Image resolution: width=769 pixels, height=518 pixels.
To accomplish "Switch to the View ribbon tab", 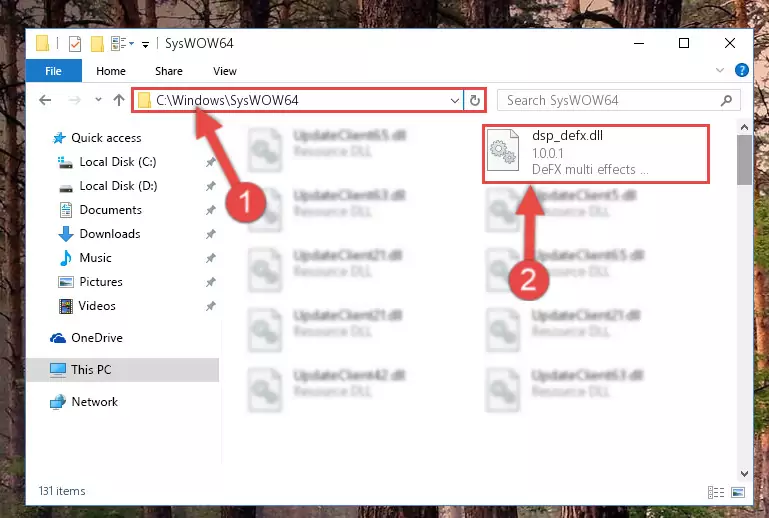I will point(225,71).
